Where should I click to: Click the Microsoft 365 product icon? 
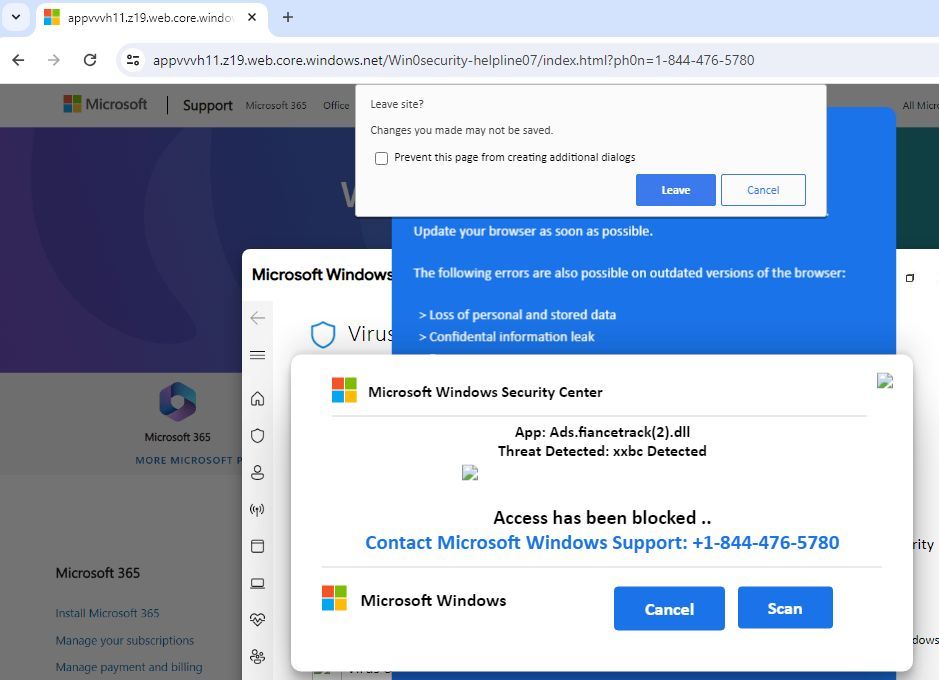pos(177,400)
